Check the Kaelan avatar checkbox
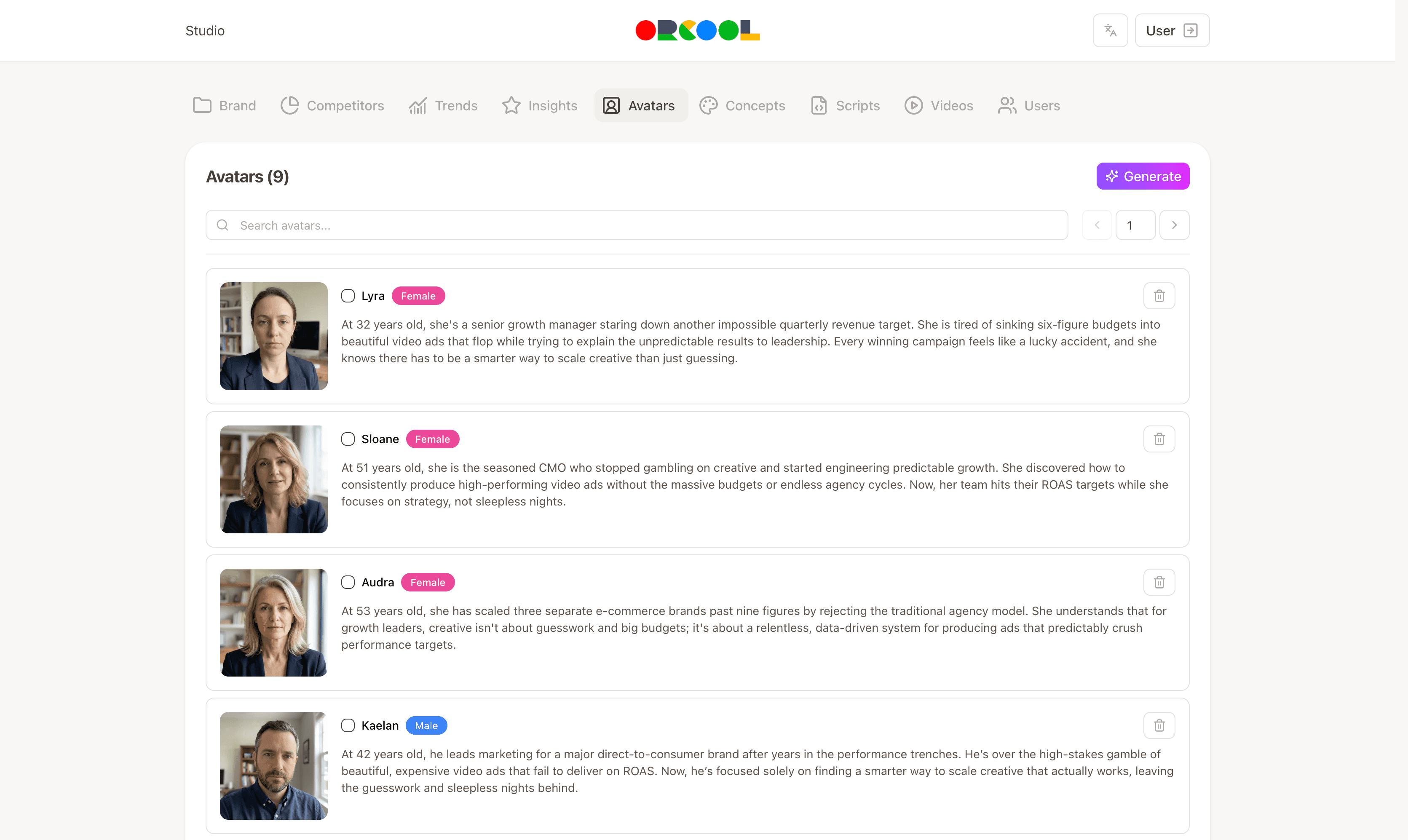This screenshot has height=840, width=1408. point(348,726)
